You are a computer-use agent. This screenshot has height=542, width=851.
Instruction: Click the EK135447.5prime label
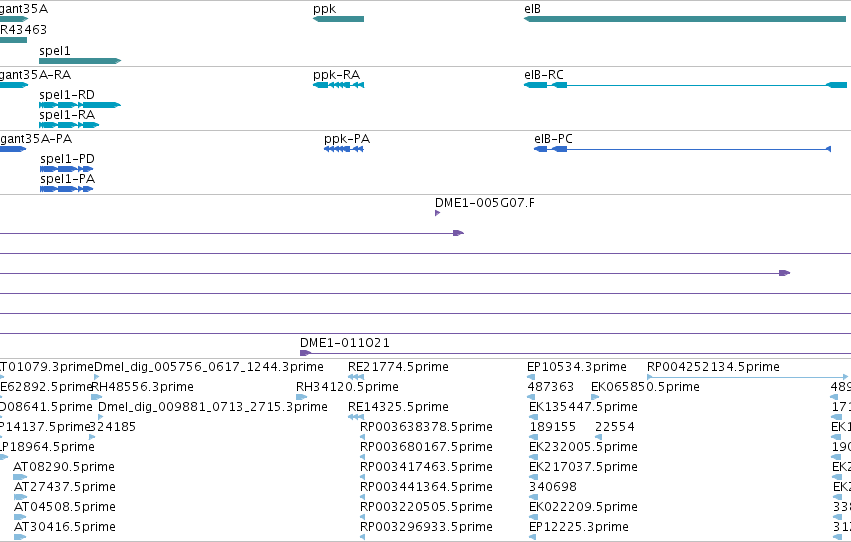click(x=583, y=406)
